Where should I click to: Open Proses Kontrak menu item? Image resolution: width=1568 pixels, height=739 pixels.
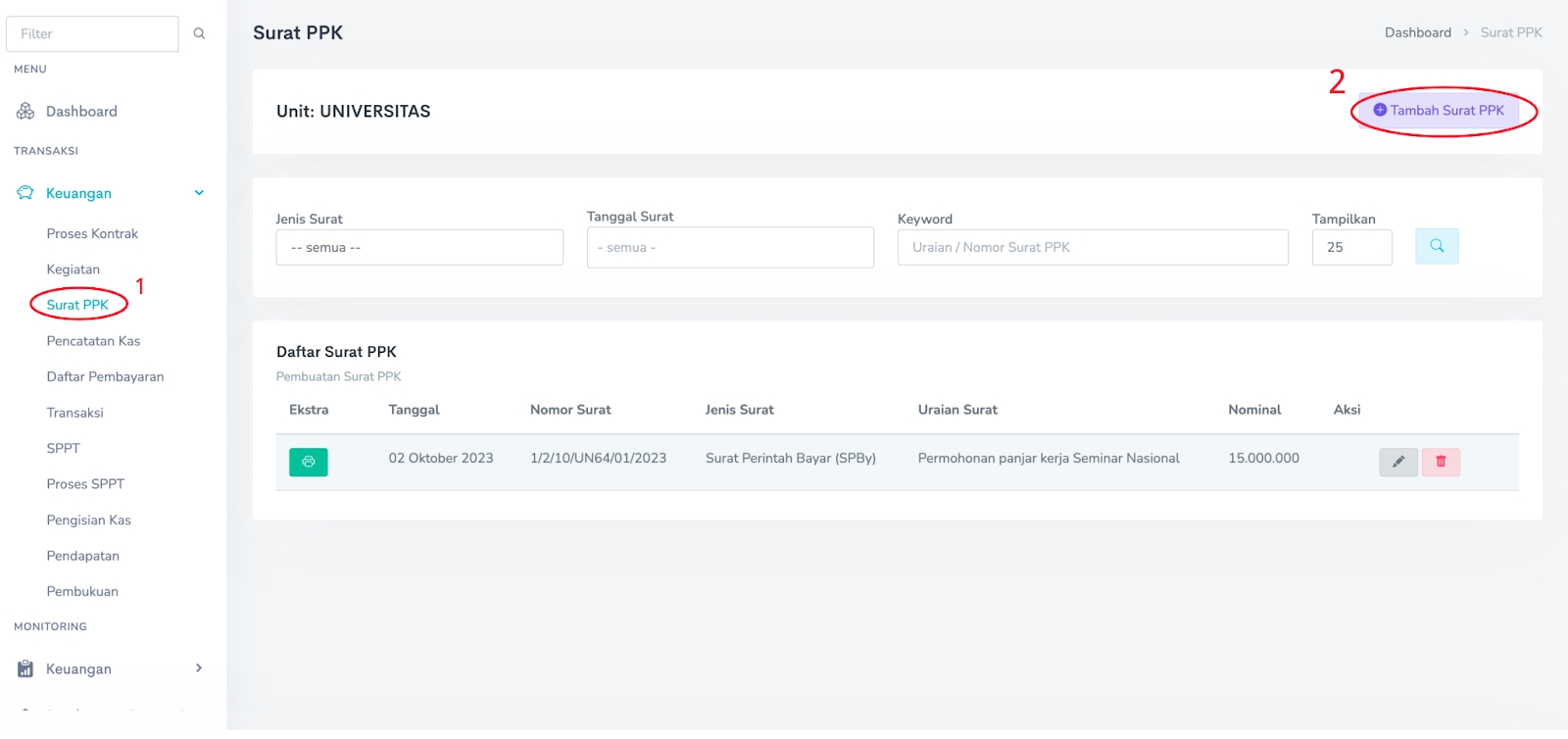92,233
